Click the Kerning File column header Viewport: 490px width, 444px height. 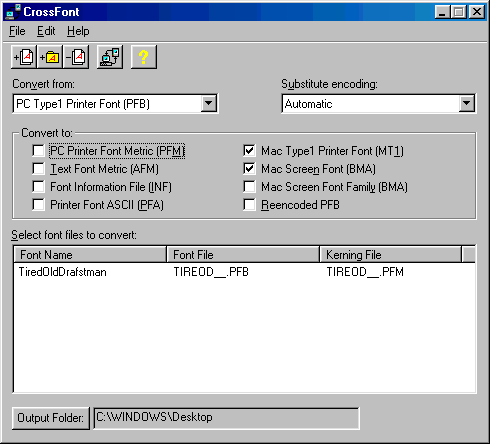click(391, 255)
